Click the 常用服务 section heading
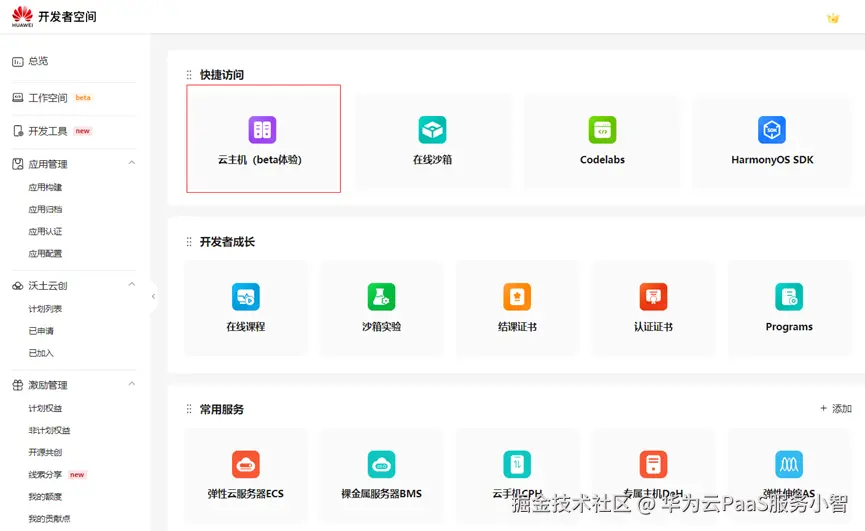This screenshot has height=531, width=865. 222,409
